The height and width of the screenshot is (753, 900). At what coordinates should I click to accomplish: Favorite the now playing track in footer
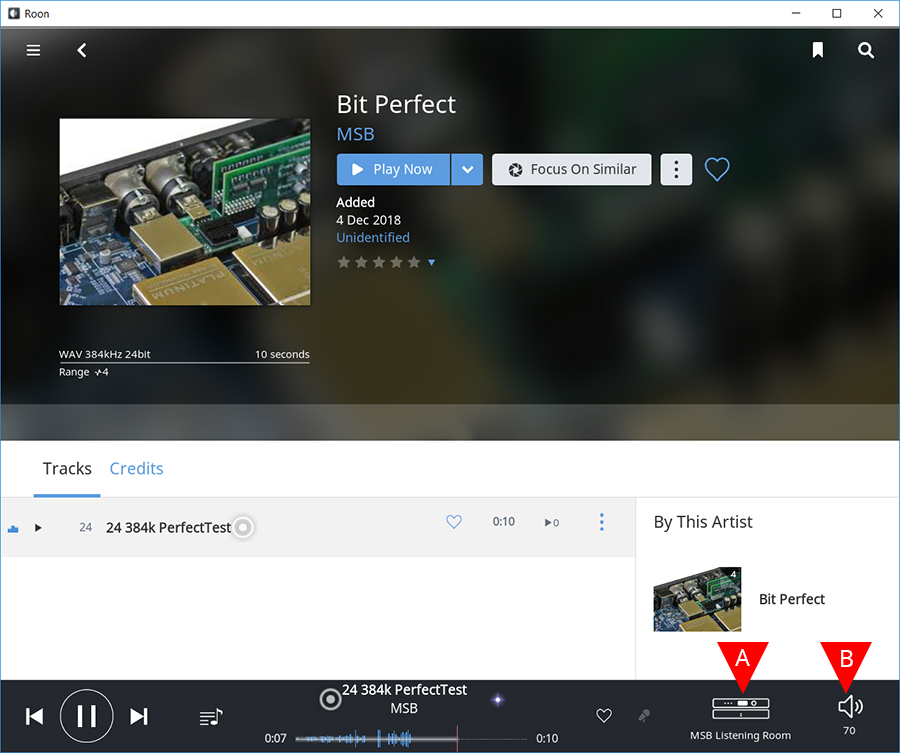pos(604,716)
